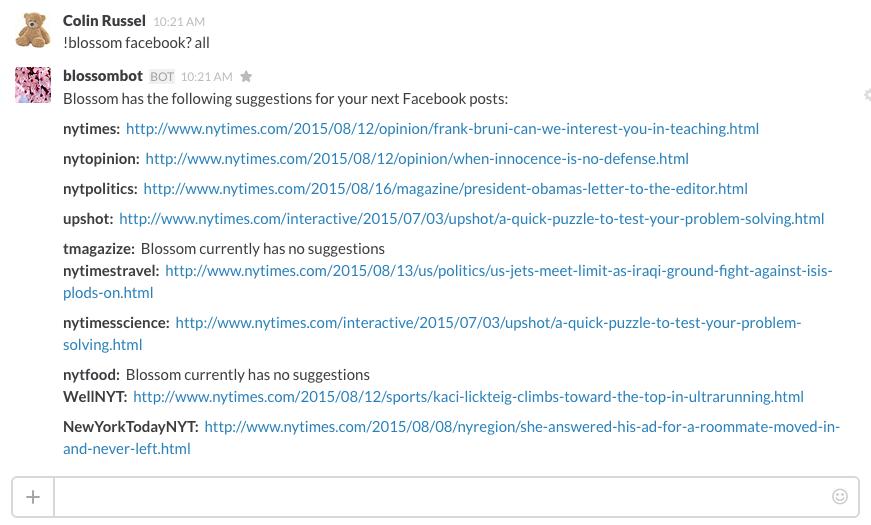
Task: Open the NewYorkTodayNYT roommate ad link
Action: tap(521, 427)
